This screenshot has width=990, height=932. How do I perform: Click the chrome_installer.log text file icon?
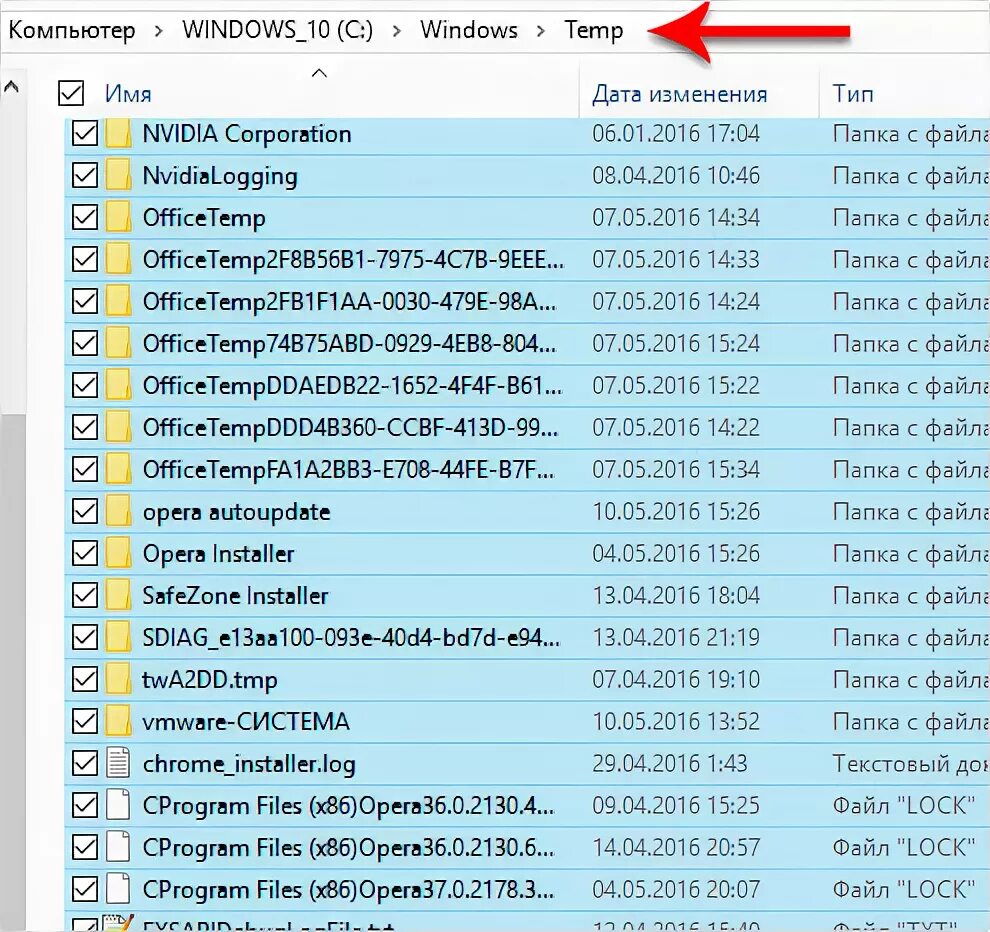click(x=118, y=763)
